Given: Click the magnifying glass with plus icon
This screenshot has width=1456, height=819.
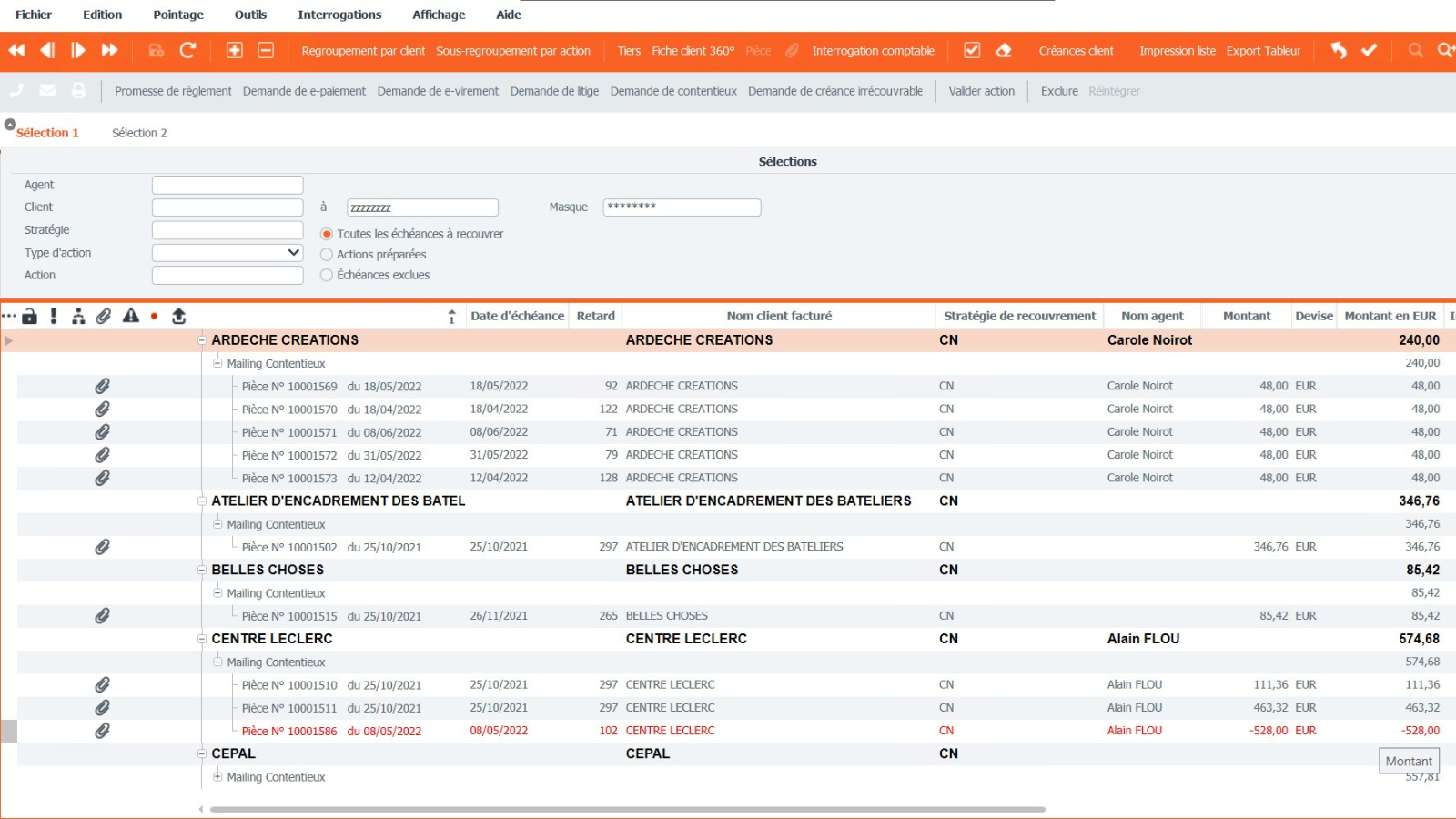Looking at the screenshot, I should (x=1446, y=51).
